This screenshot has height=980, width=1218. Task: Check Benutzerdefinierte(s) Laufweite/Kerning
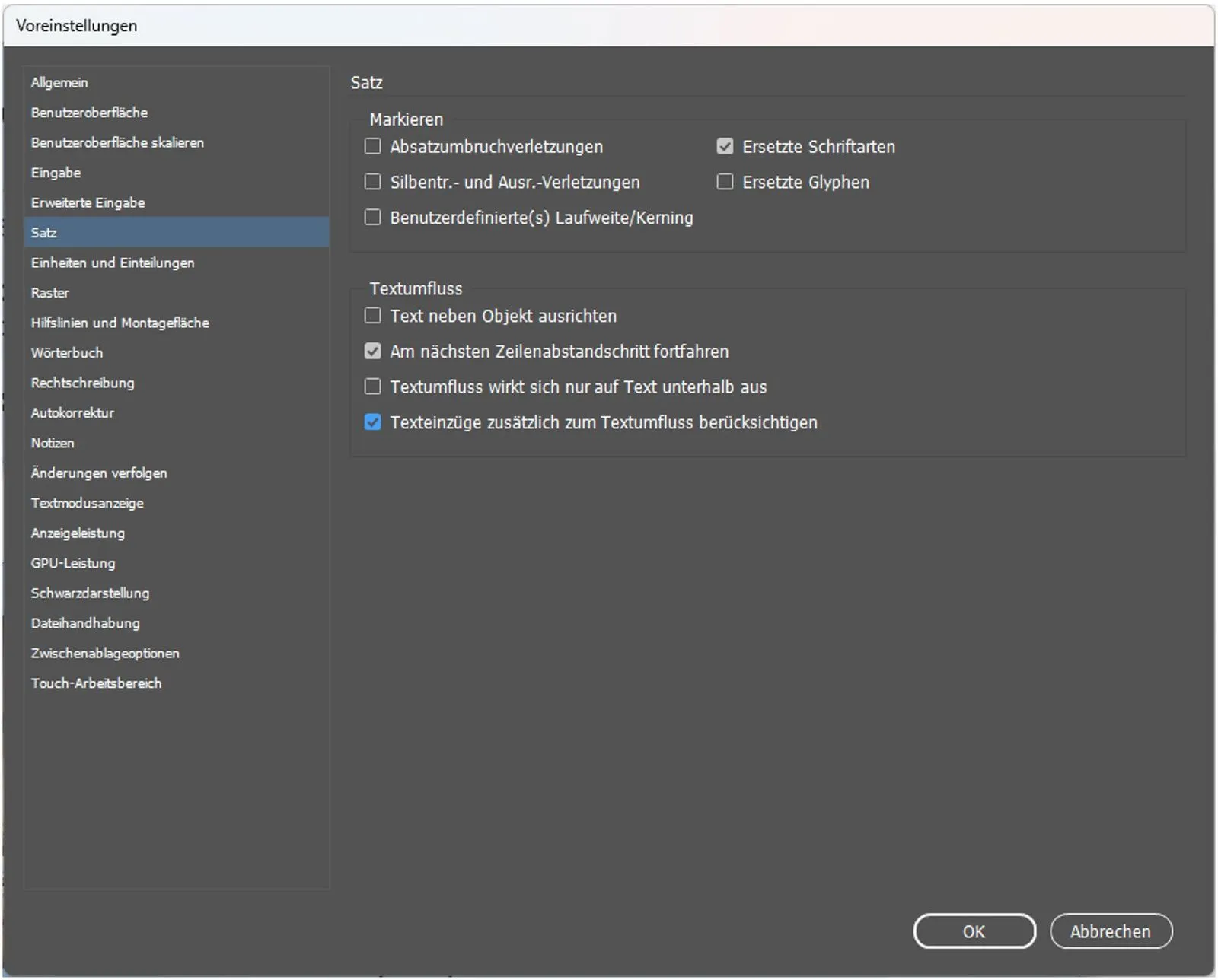pyautogui.click(x=372, y=218)
